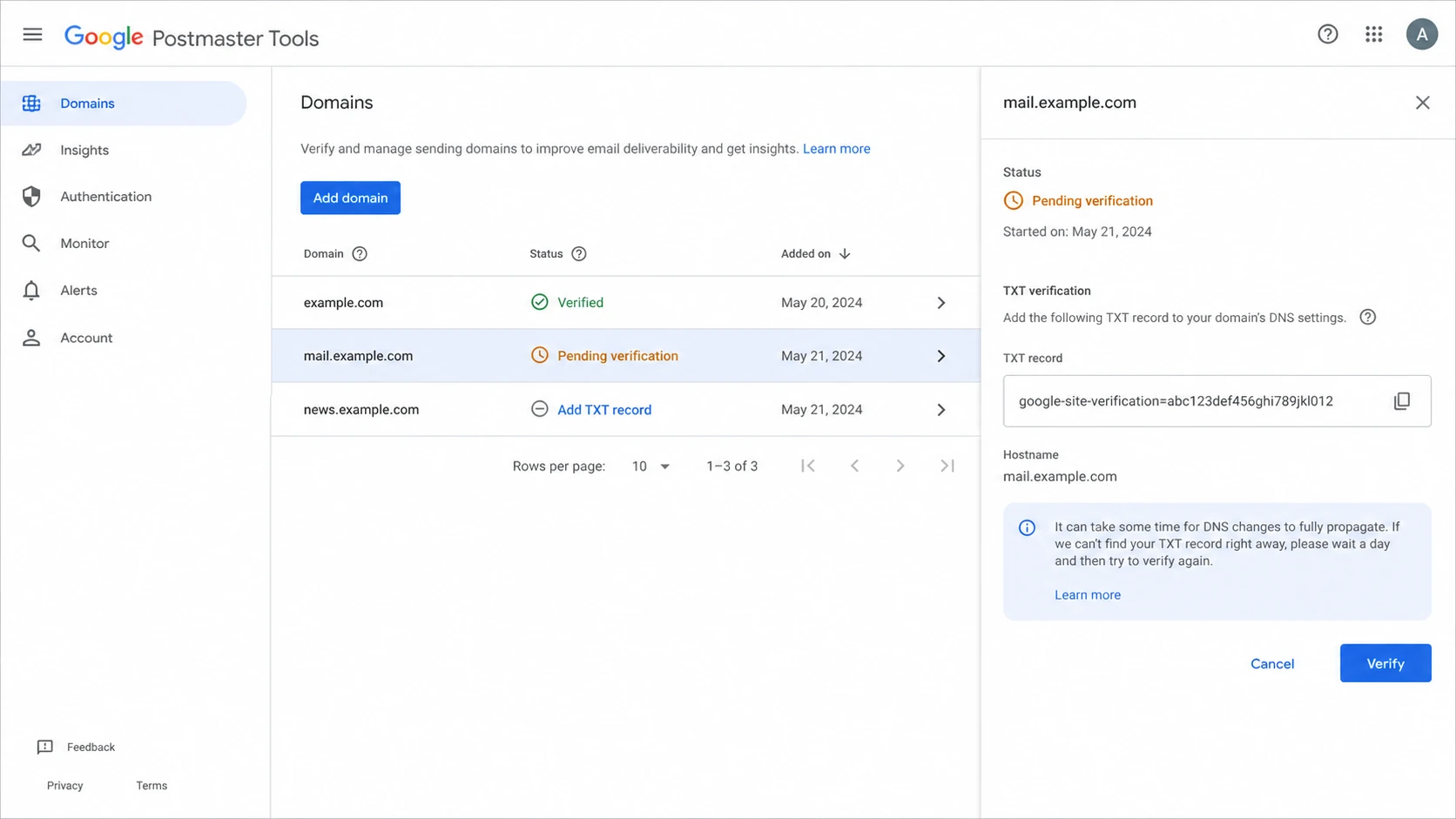Click the Status column header

[546, 254]
